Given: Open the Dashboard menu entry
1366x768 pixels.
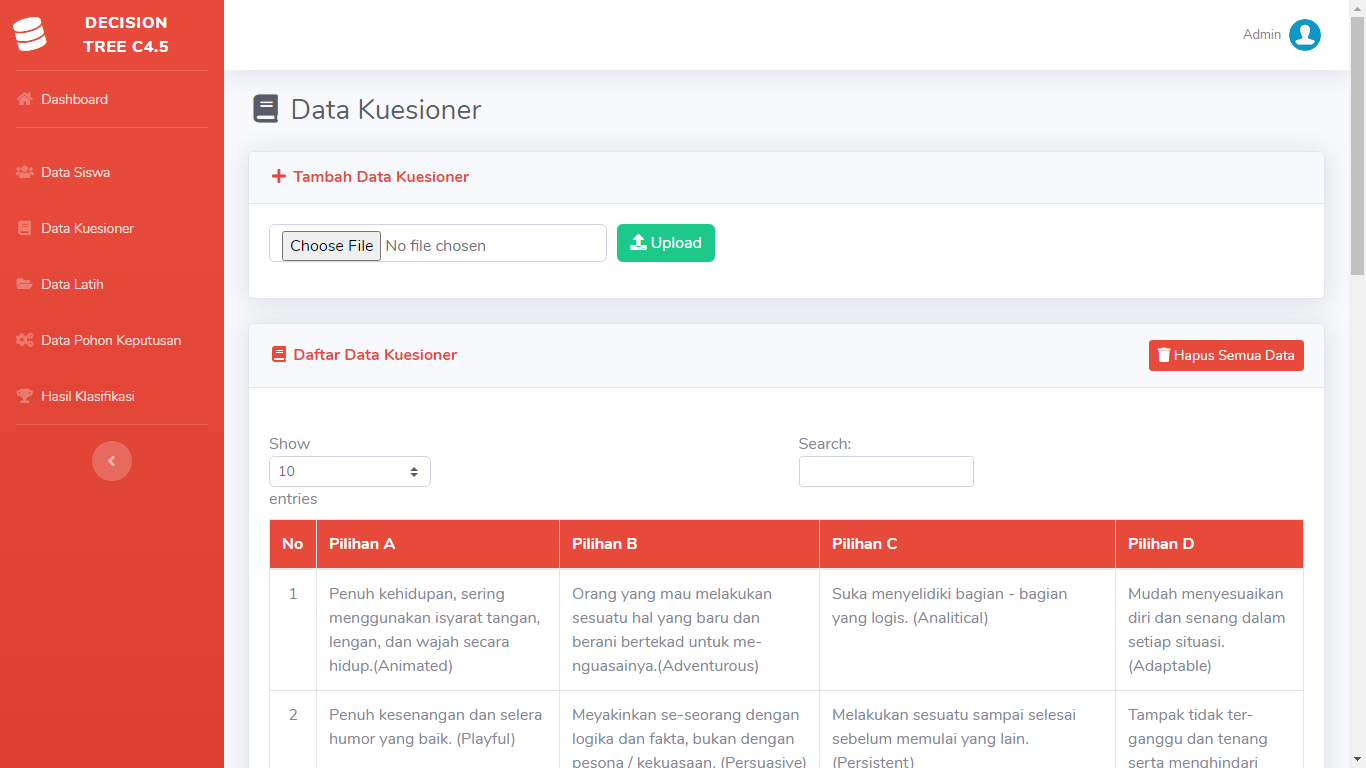Looking at the screenshot, I should [x=74, y=99].
